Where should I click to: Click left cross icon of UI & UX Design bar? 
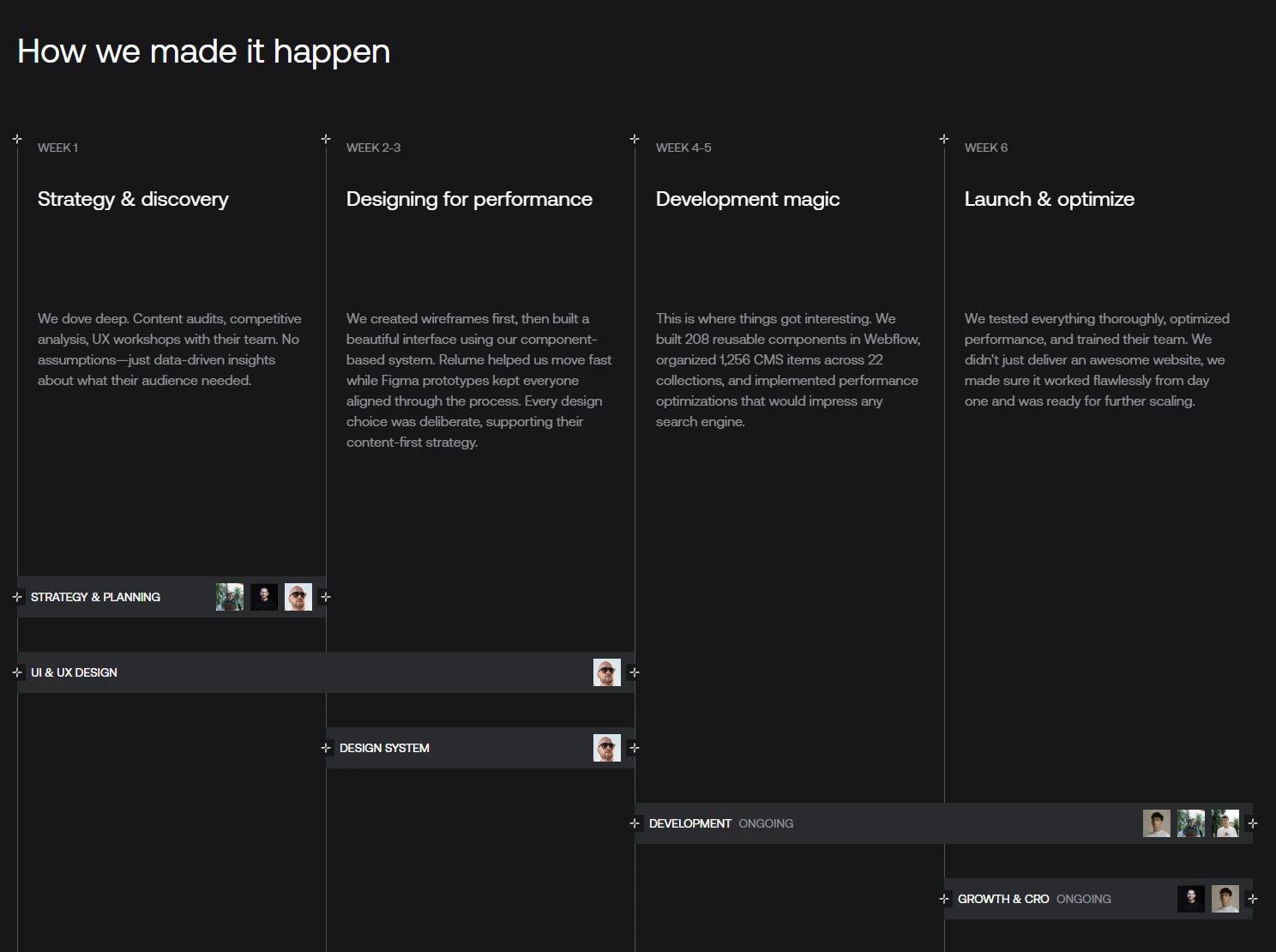coord(17,672)
